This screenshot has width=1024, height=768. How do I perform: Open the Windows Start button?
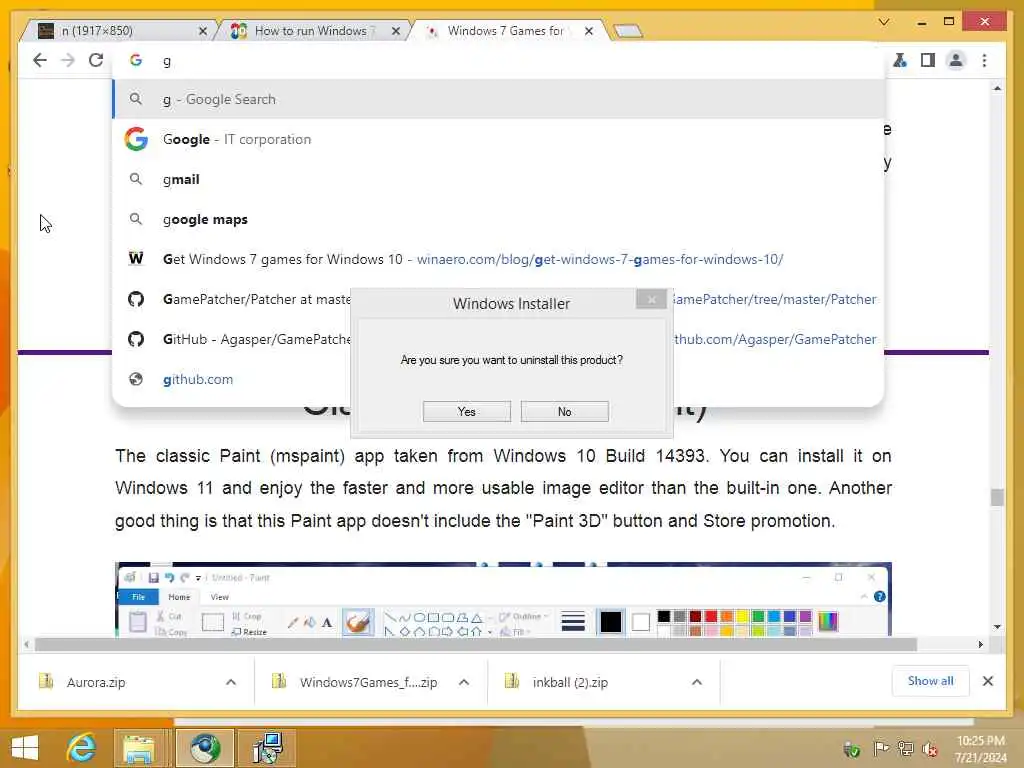tap(25, 748)
